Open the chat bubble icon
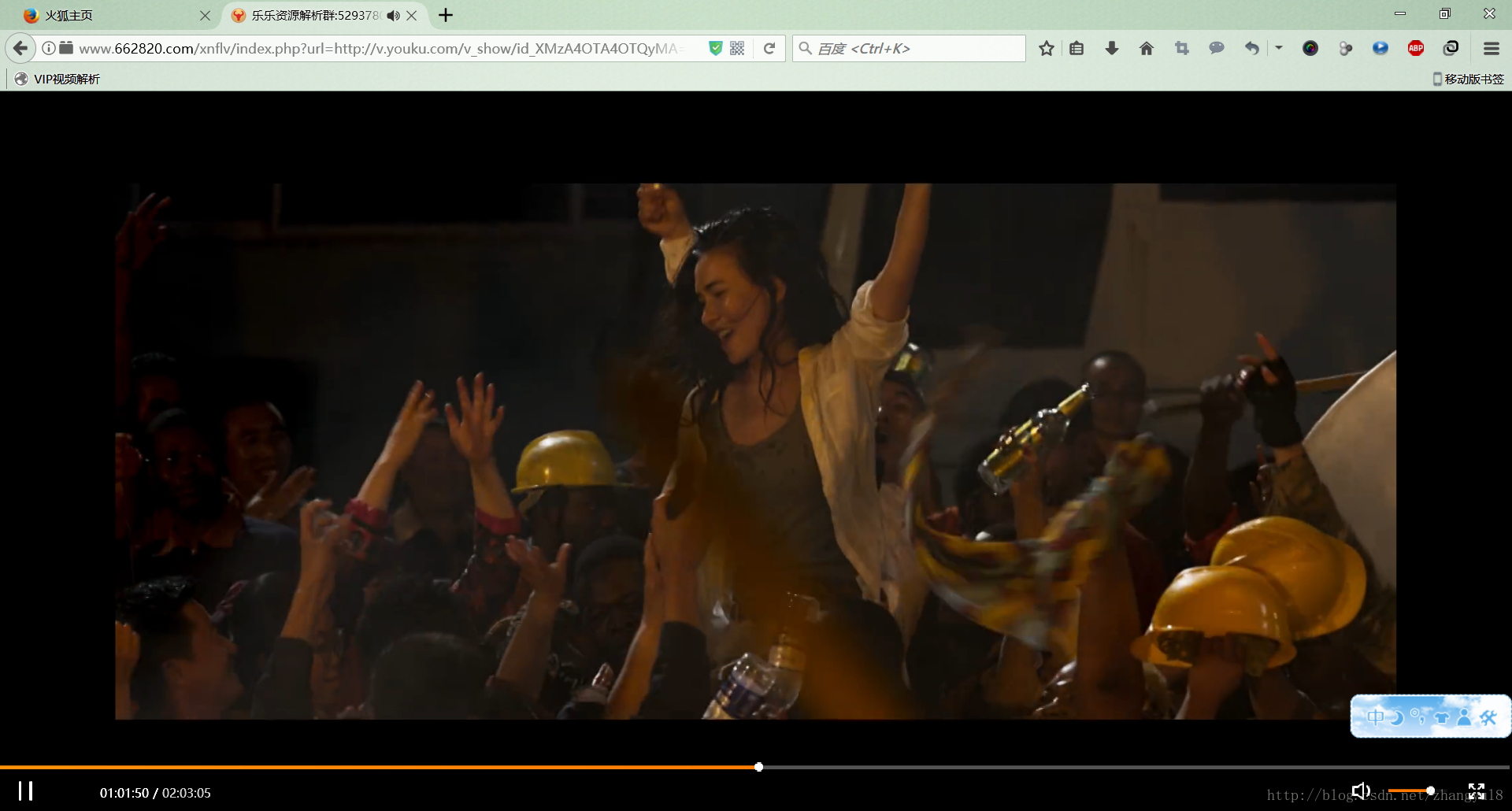1512x811 pixels. pyautogui.click(x=1217, y=48)
